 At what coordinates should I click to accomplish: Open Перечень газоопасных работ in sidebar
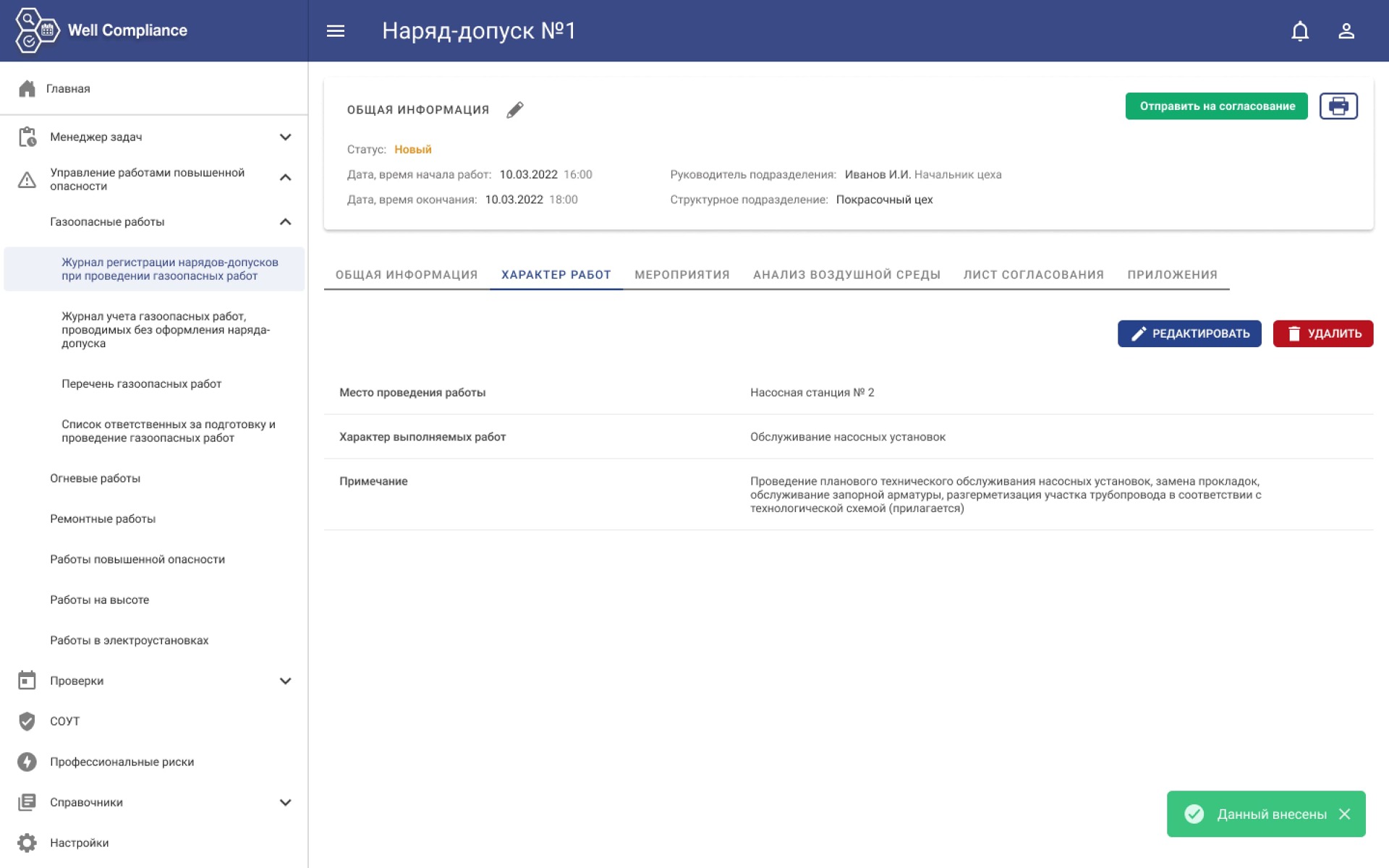[141, 384]
